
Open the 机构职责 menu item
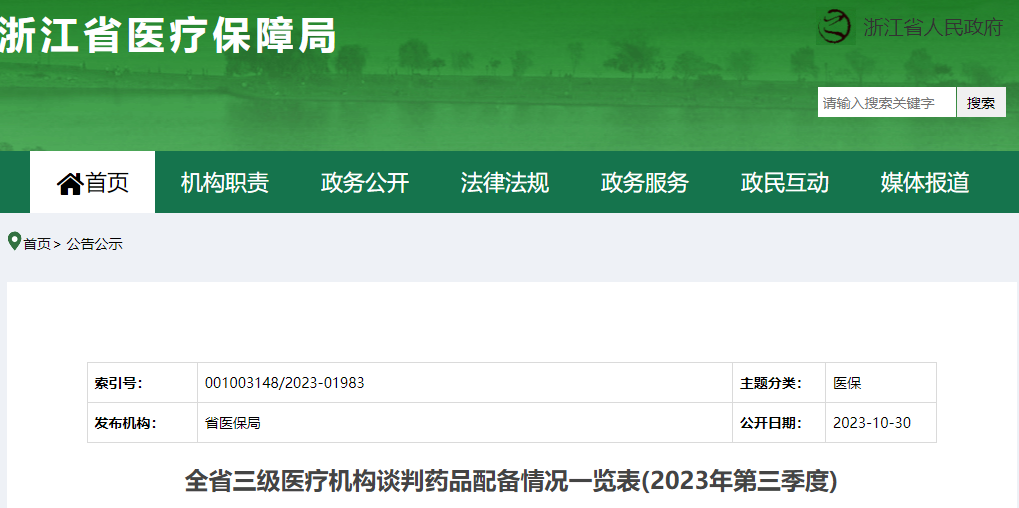pyautogui.click(x=225, y=183)
